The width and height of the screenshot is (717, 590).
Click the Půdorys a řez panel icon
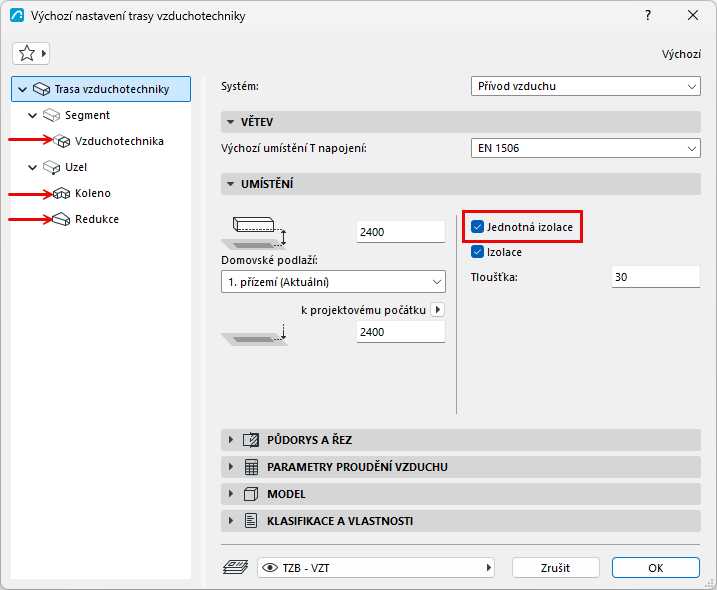coord(251,440)
